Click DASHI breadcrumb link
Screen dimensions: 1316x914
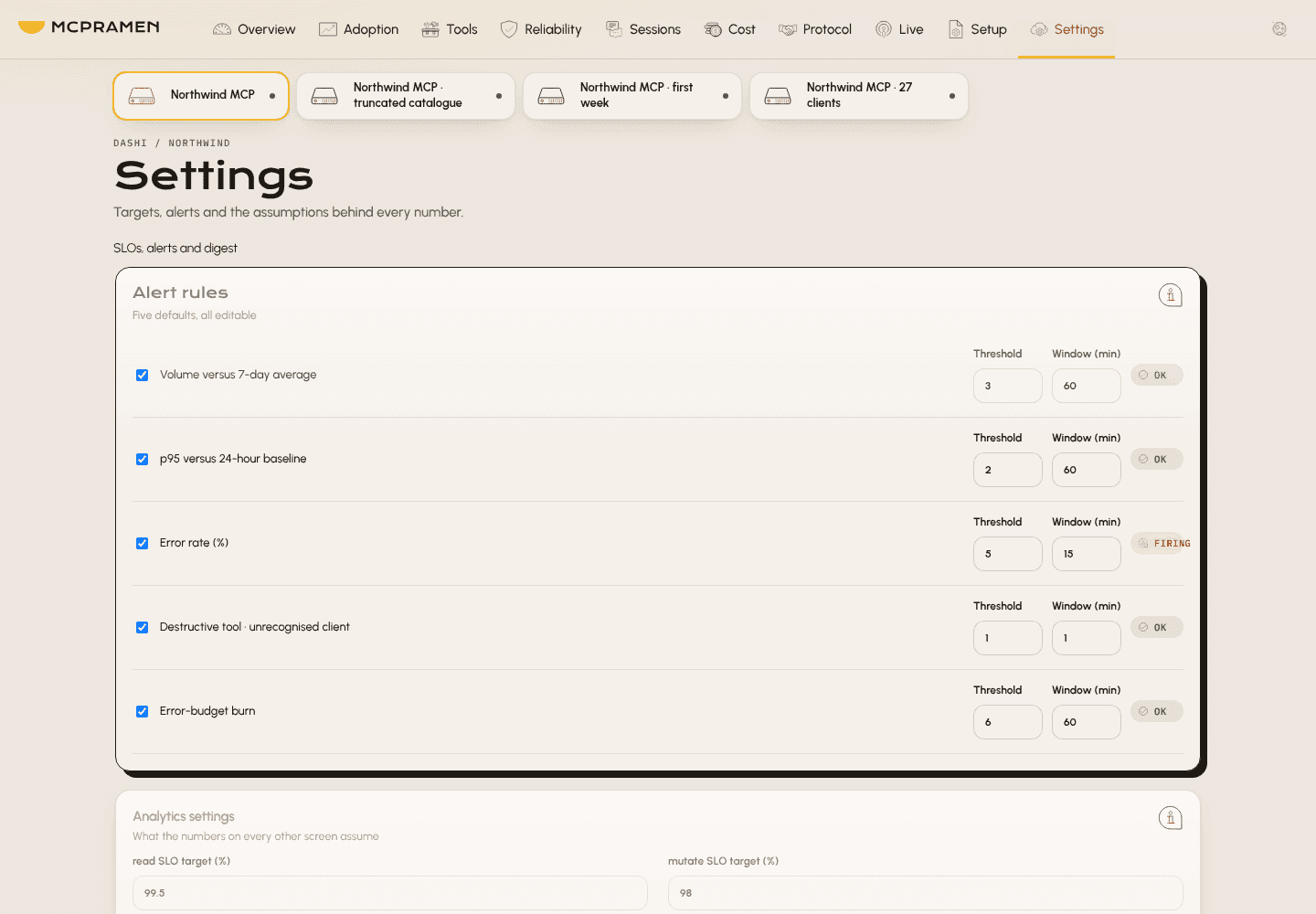pyautogui.click(x=130, y=143)
